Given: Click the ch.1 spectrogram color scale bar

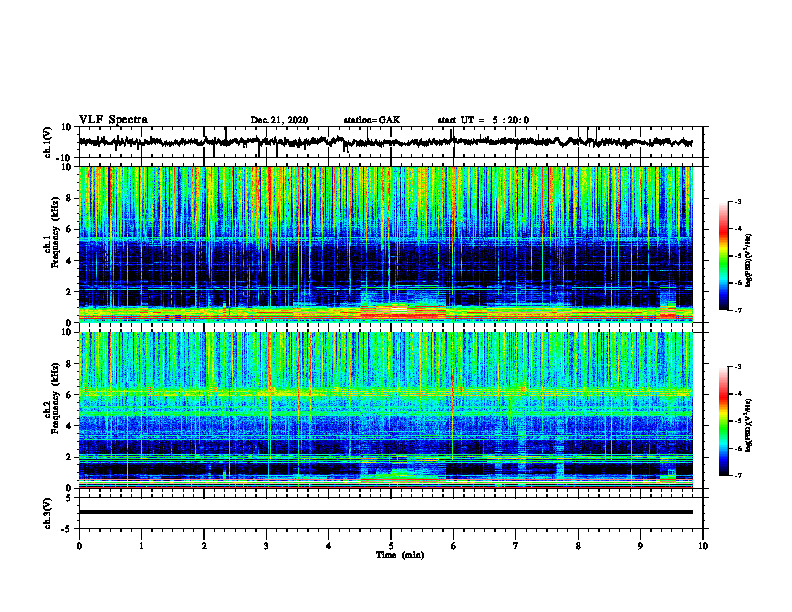Looking at the screenshot, I should pyautogui.click(x=723, y=256).
